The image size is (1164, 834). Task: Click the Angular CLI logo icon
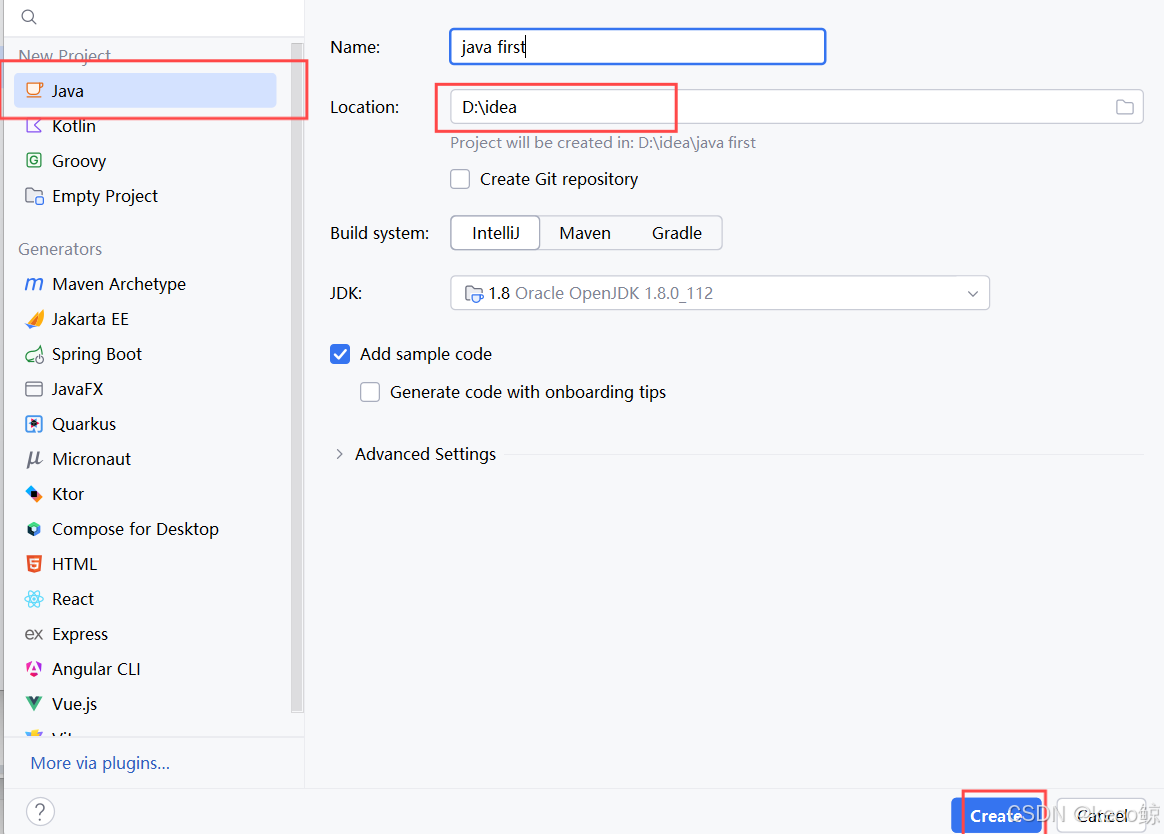click(34, 669)
